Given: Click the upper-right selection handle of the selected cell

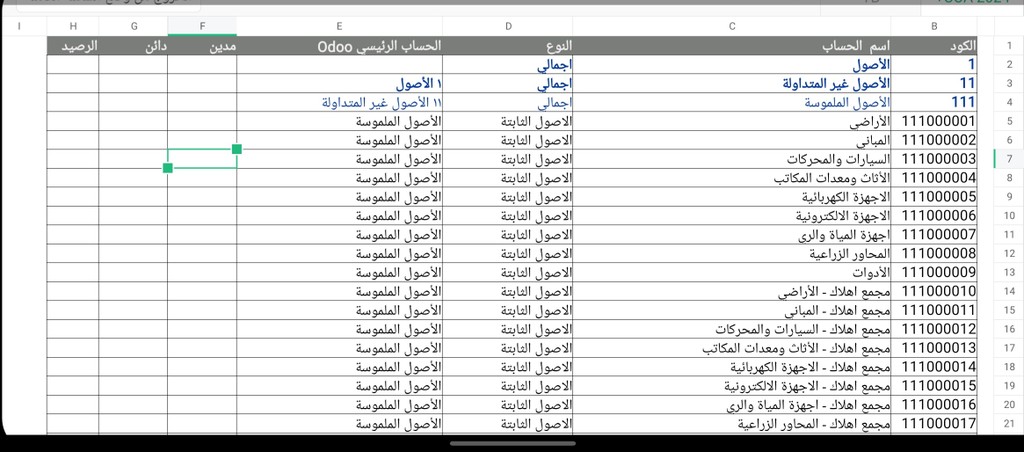Looking at the screenshot, I should point(237,149).
